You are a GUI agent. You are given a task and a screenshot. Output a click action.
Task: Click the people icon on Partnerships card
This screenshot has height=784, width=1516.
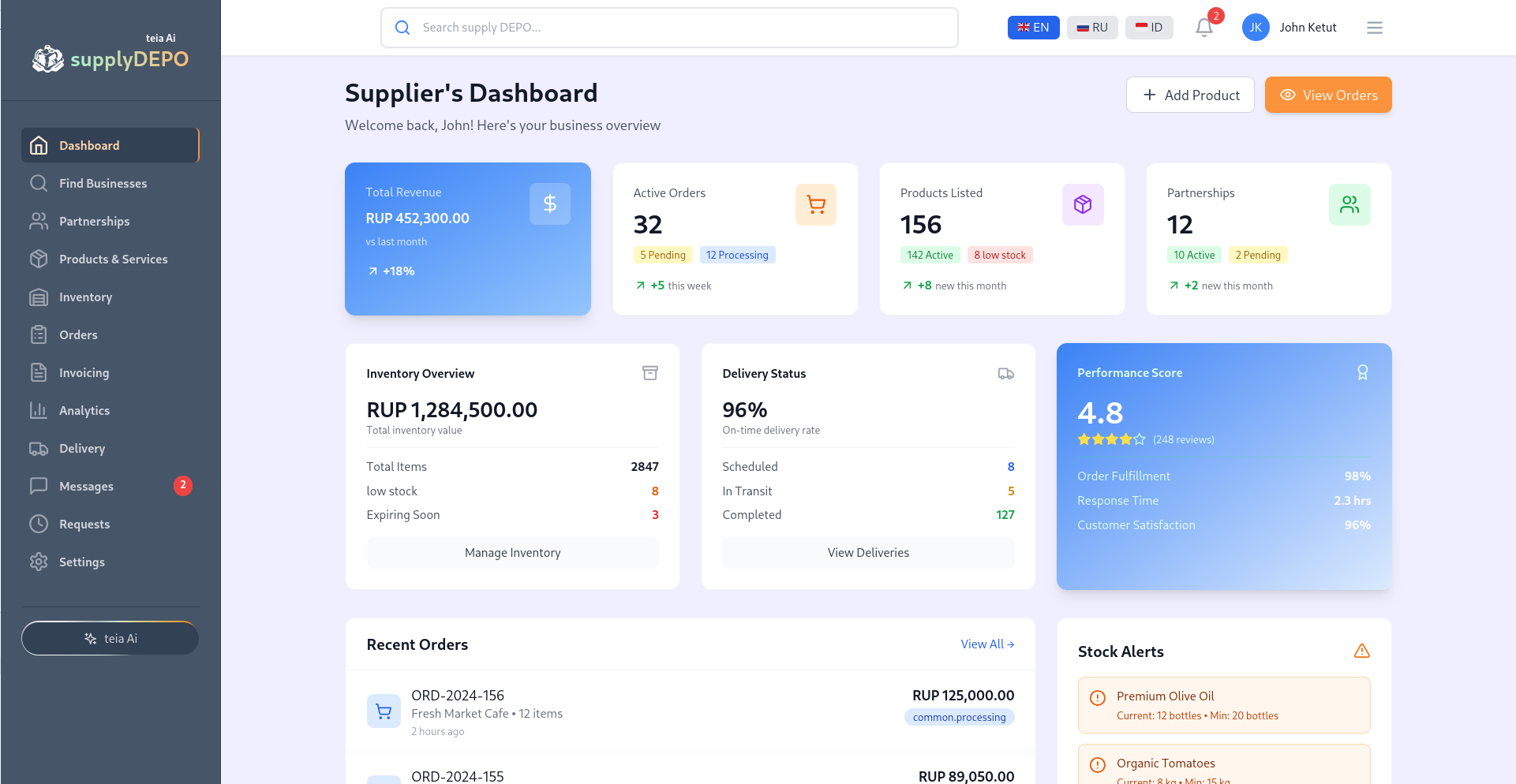coord(1349,205)
